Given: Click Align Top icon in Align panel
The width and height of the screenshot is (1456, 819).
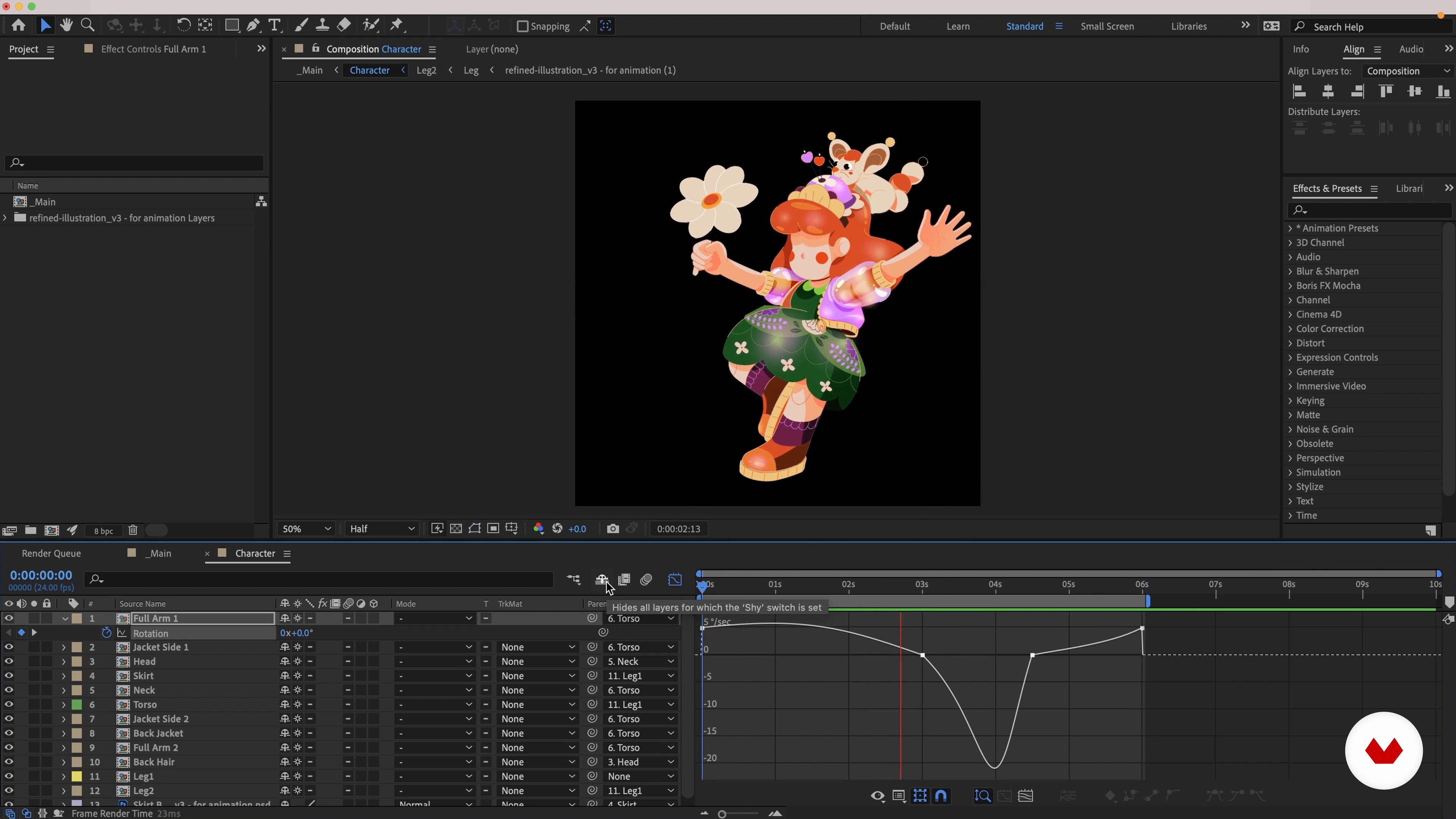Looking at the screenshot, I should pyautogui.click(x=1386, y=91).
